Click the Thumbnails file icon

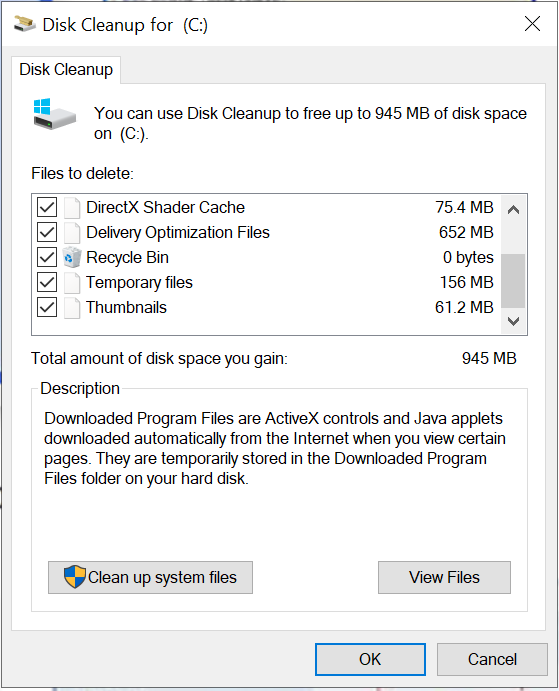[x=72, y=308]
